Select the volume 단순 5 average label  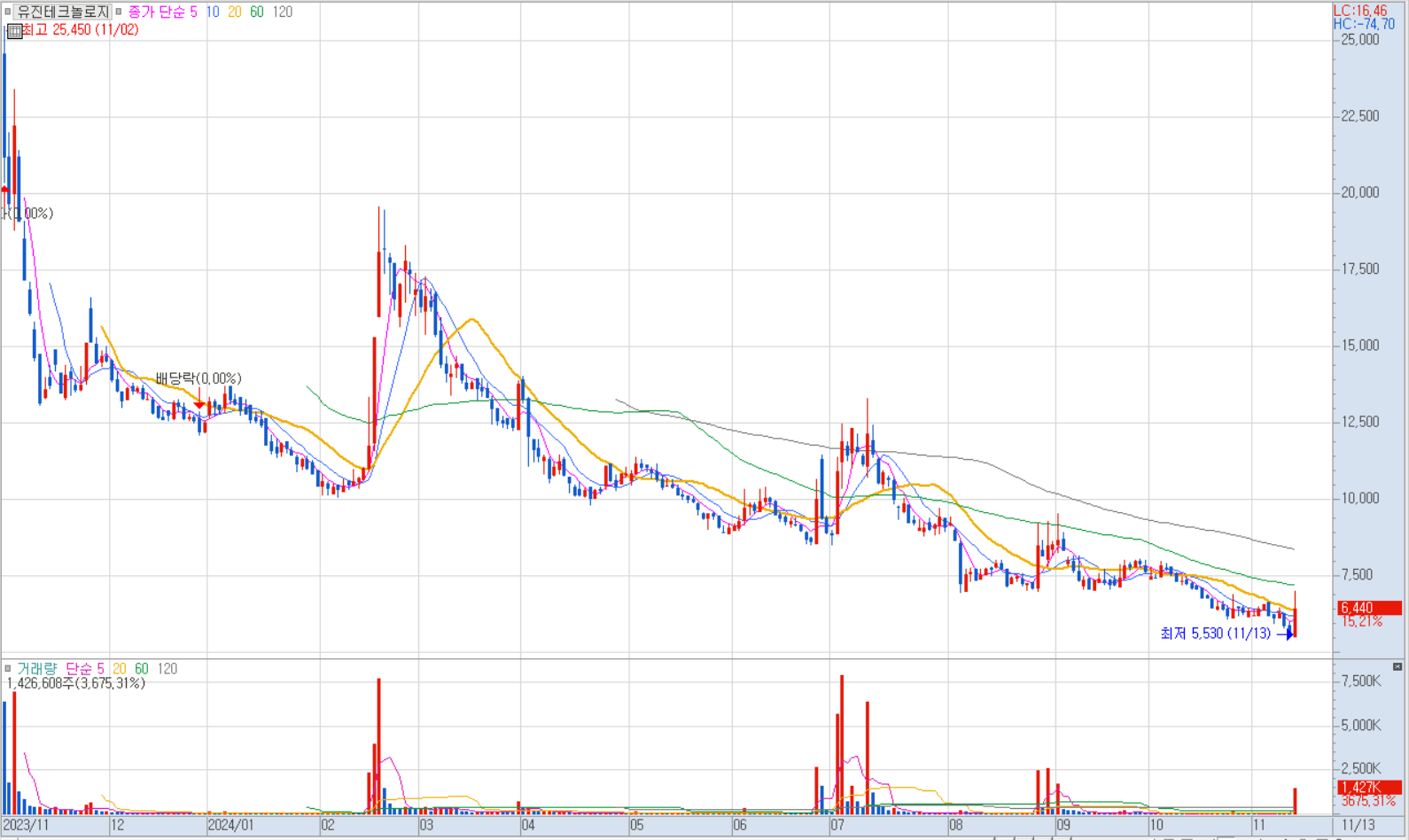[85, 668]
